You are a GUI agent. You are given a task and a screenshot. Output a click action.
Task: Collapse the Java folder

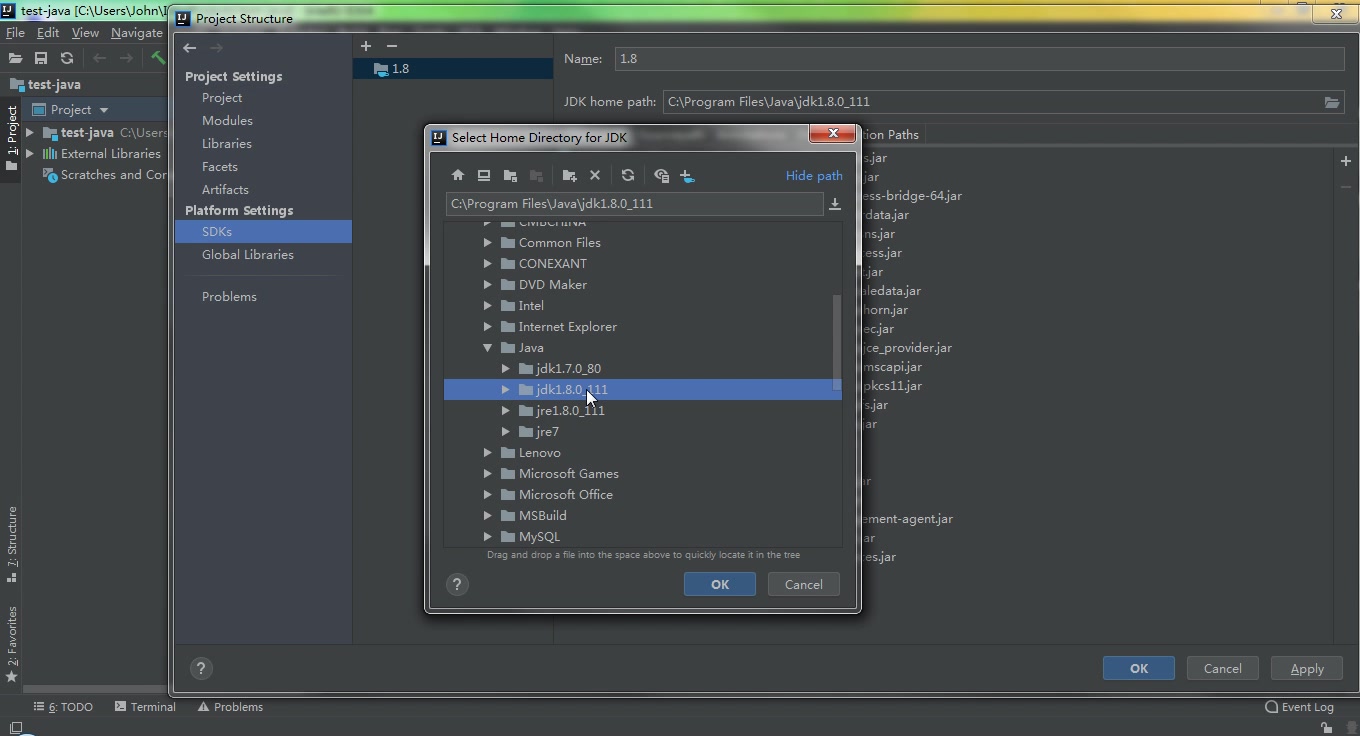pos(488,348)
